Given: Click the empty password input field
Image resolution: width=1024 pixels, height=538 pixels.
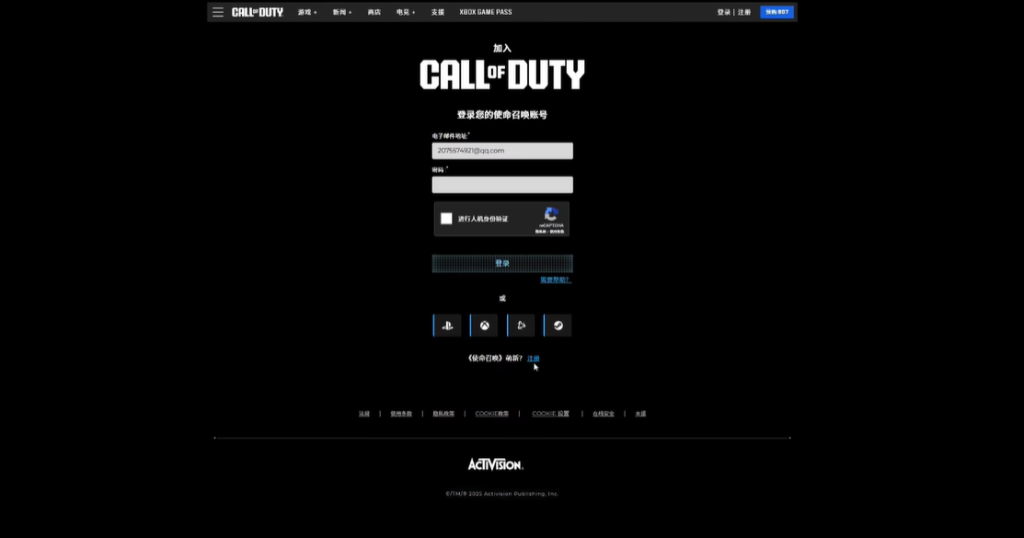Looking at the screenshot, I should point(502,185).
